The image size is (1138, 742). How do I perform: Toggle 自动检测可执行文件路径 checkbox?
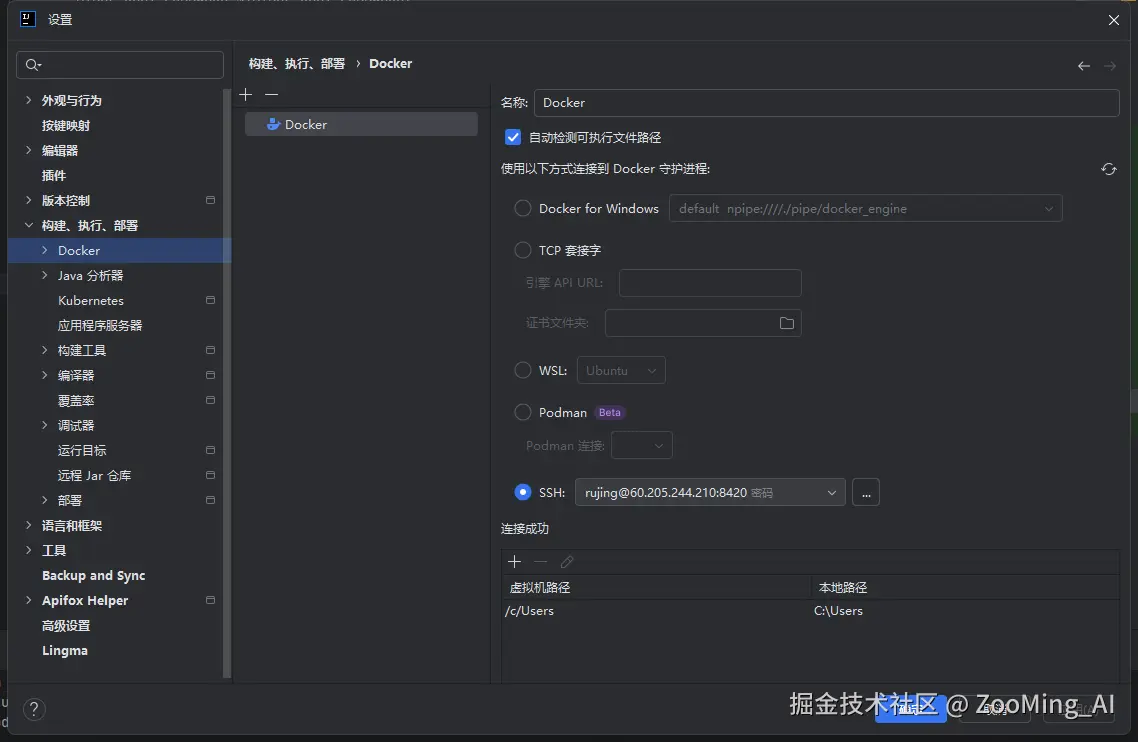(513, 137)
